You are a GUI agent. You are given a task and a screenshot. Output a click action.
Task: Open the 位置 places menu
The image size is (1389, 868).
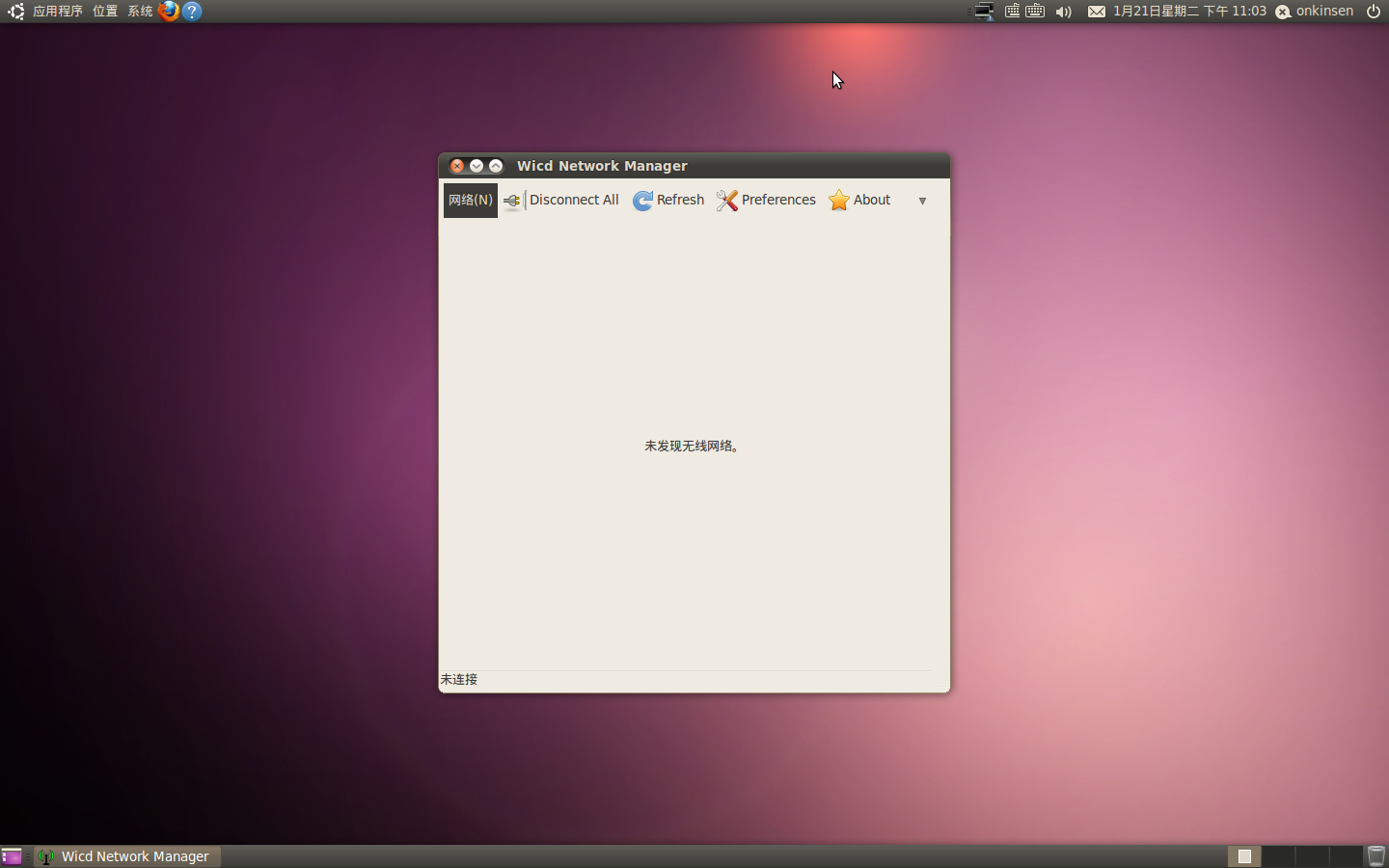pyautogui.click(x=105, y=12)
